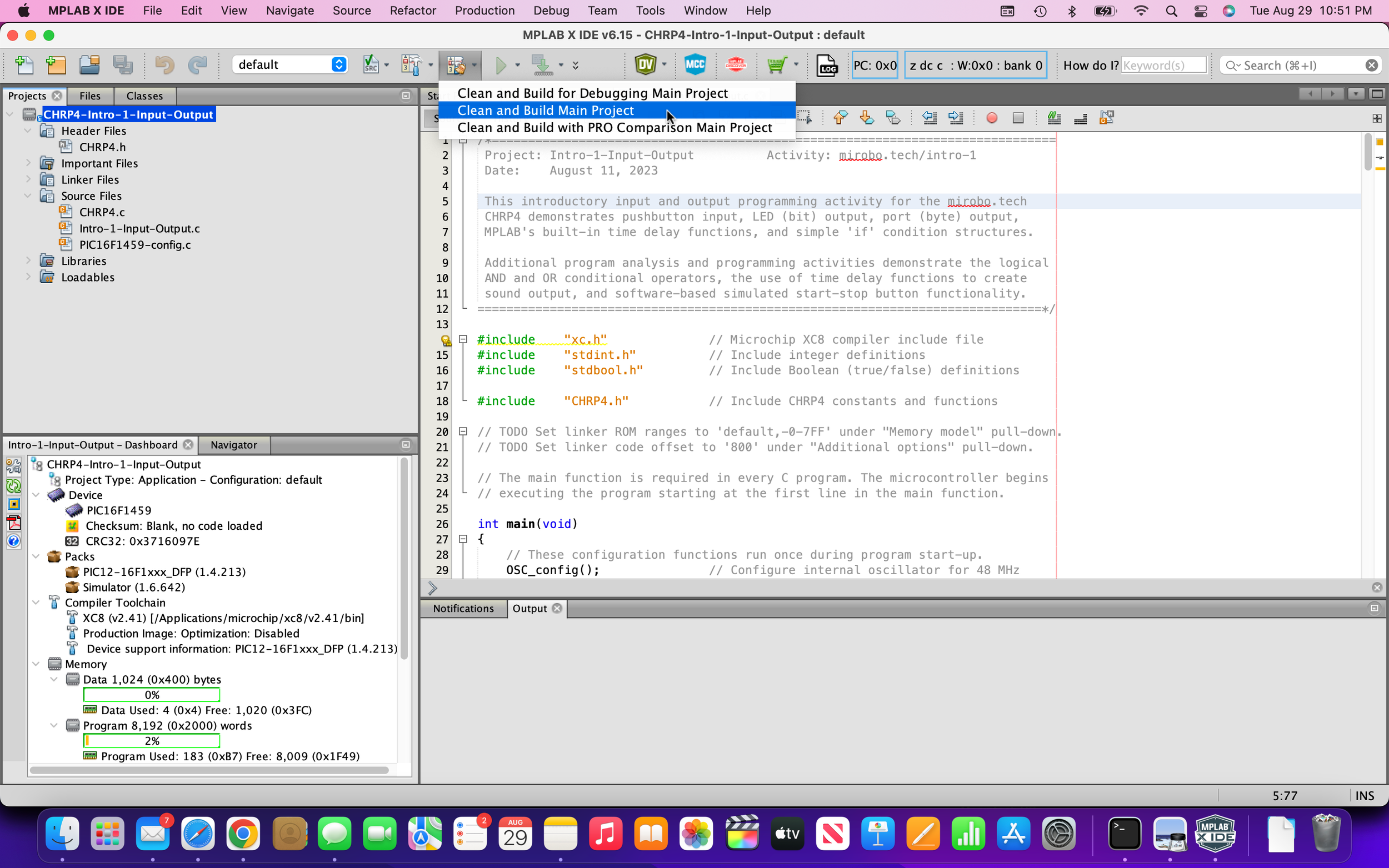Click the New Project toolbar icon
1389x868 pixels.
coord(56,65)
